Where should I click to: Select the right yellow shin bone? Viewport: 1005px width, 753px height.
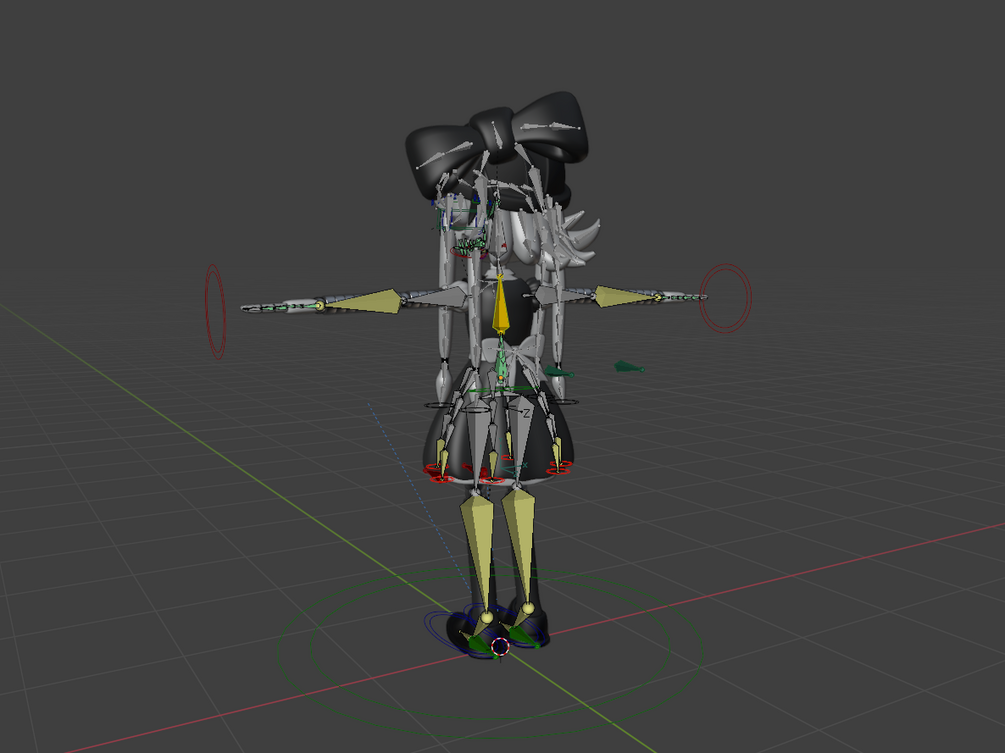point(519,545)
